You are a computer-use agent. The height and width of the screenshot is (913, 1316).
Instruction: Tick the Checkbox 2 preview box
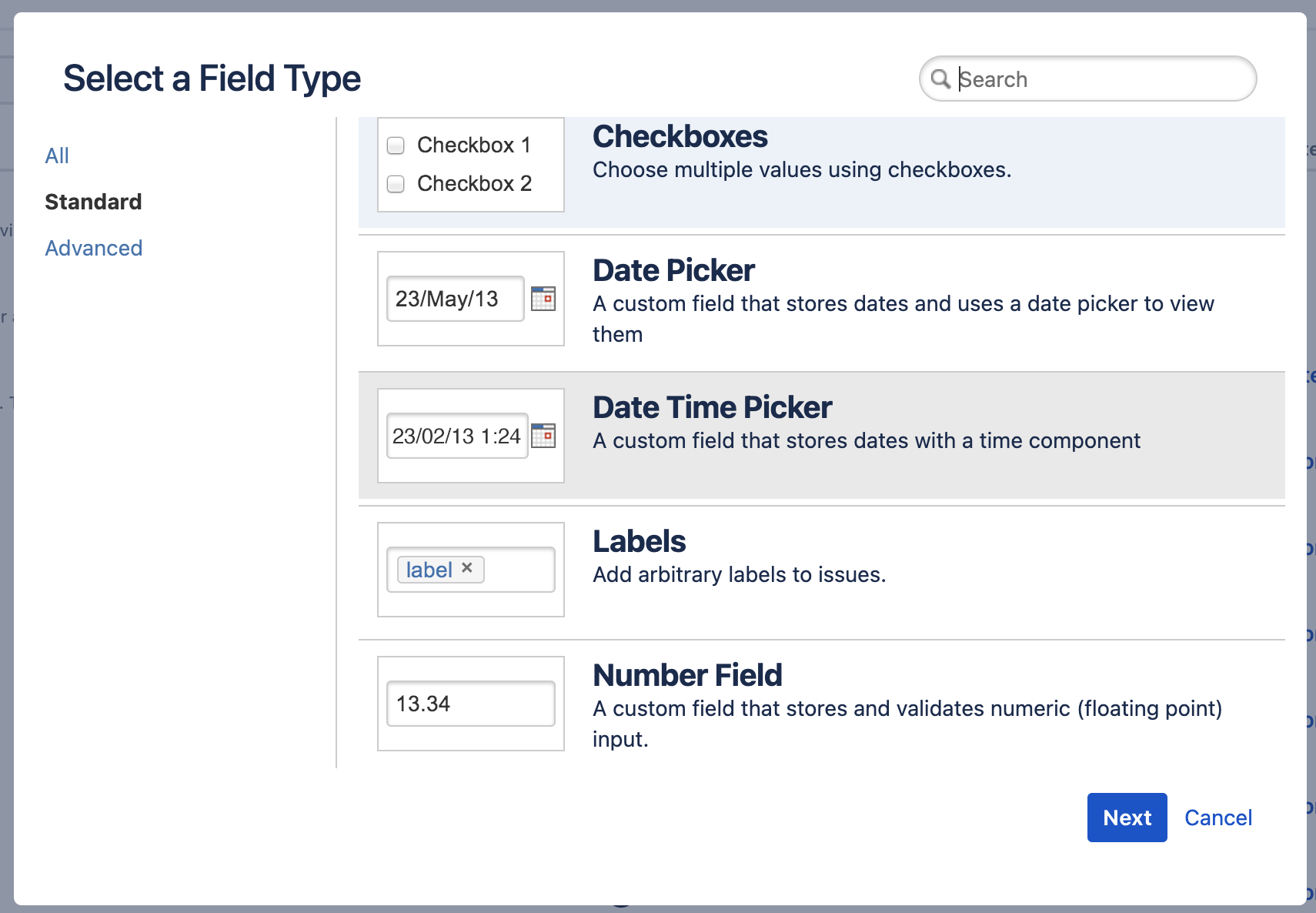point(396,184)
